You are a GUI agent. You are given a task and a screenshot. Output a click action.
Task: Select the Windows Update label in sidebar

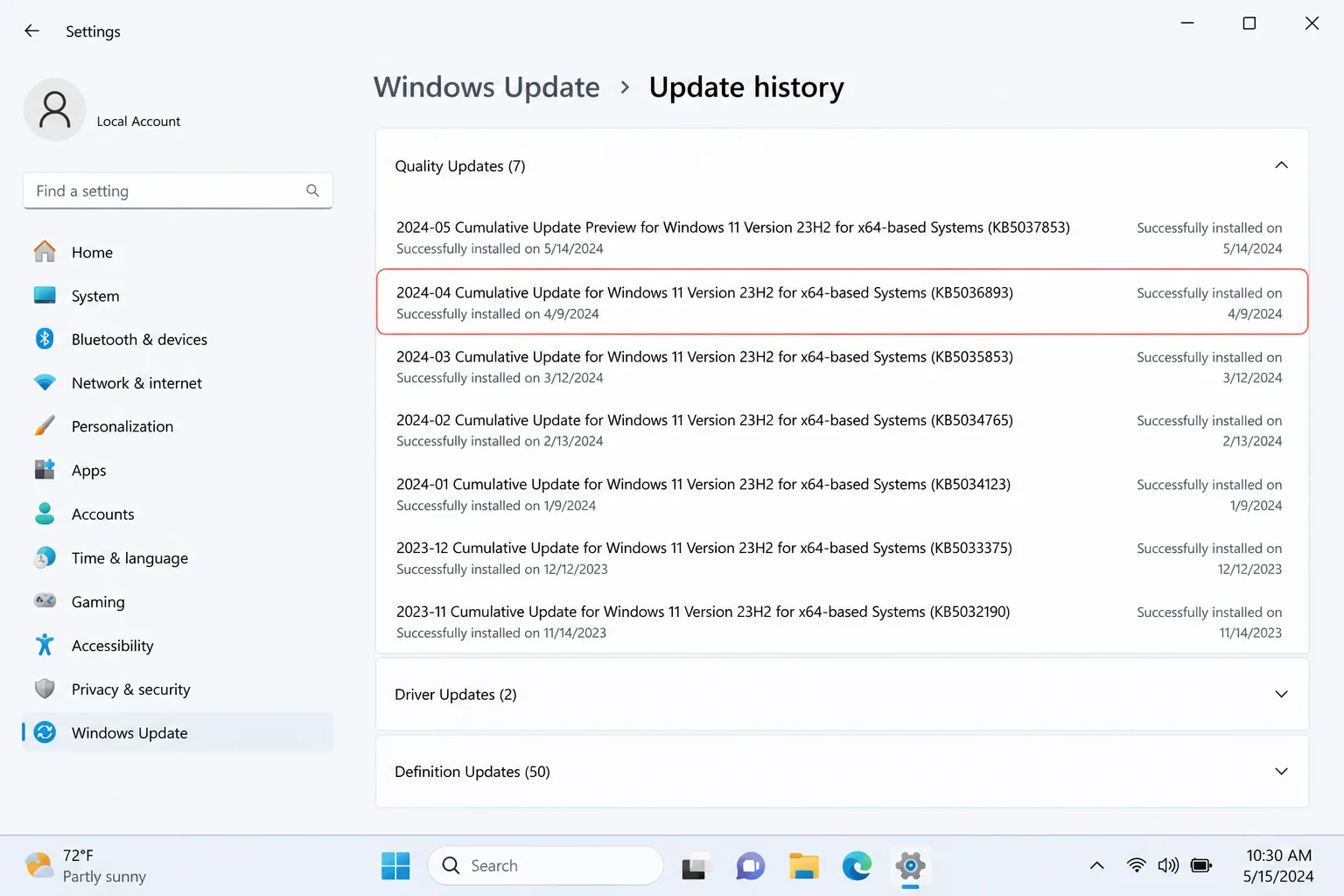129,733
